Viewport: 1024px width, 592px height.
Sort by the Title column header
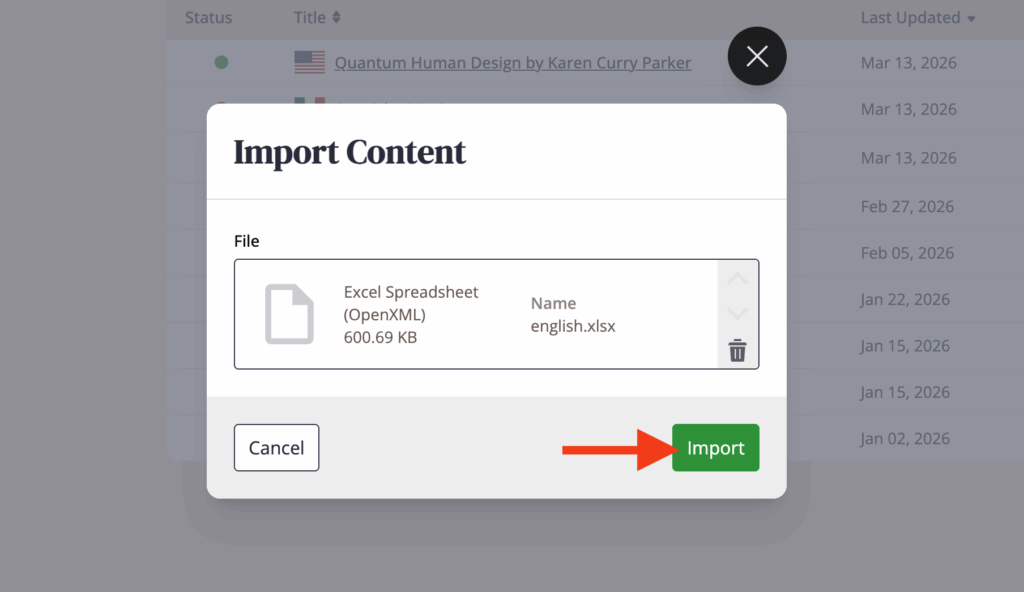click(x=310, y=18)
